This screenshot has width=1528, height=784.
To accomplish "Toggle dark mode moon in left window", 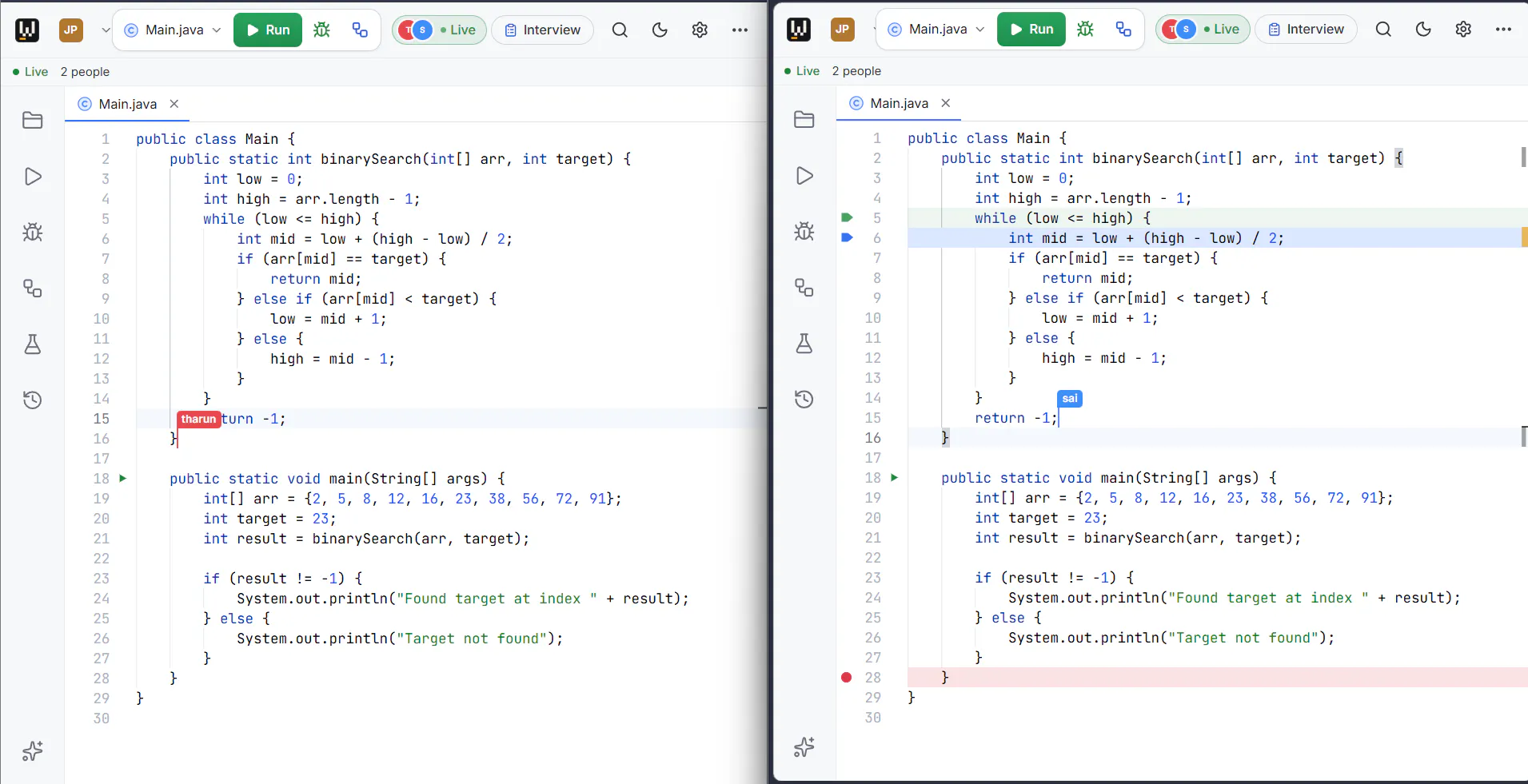I will [660, 30].
